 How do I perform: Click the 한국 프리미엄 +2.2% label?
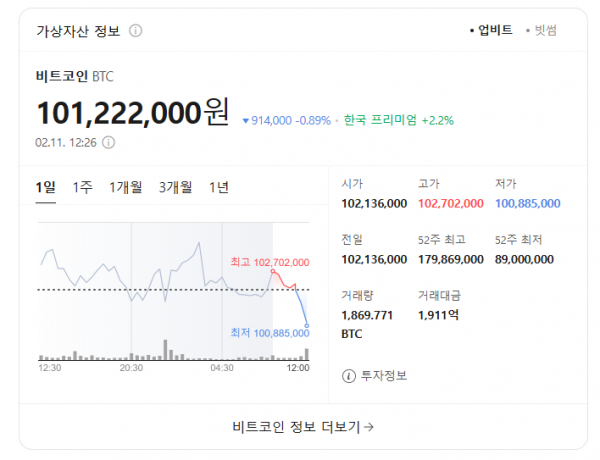click(398, 120)
